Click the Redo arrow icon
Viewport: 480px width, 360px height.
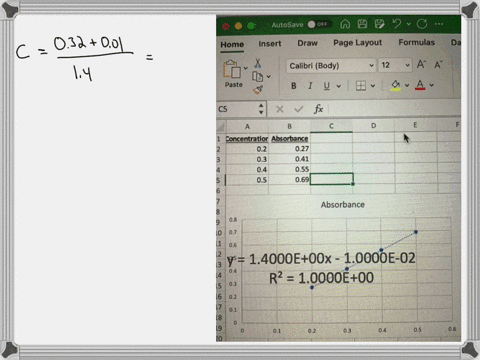click(422, 24)
